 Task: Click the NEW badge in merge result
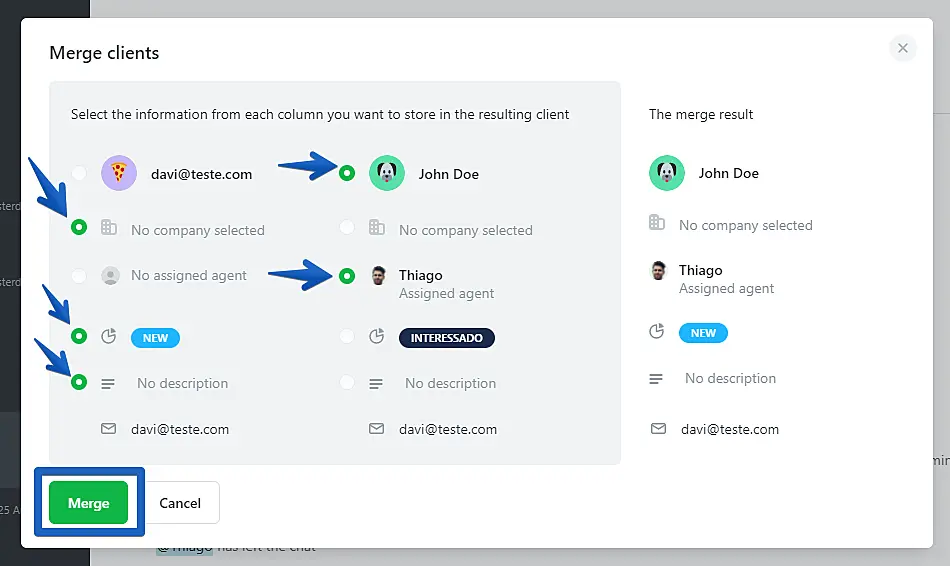pos(703,333)
